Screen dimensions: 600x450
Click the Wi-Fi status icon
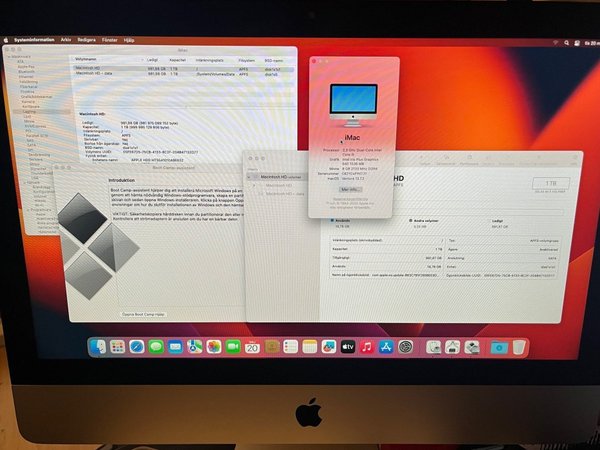tap(555, 43)
